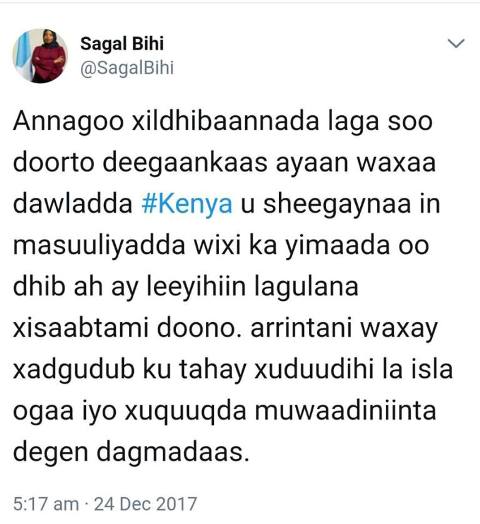480x524 pixels.
Task: Click the Sagal Bihi display name
Action: tap(122, 44)
